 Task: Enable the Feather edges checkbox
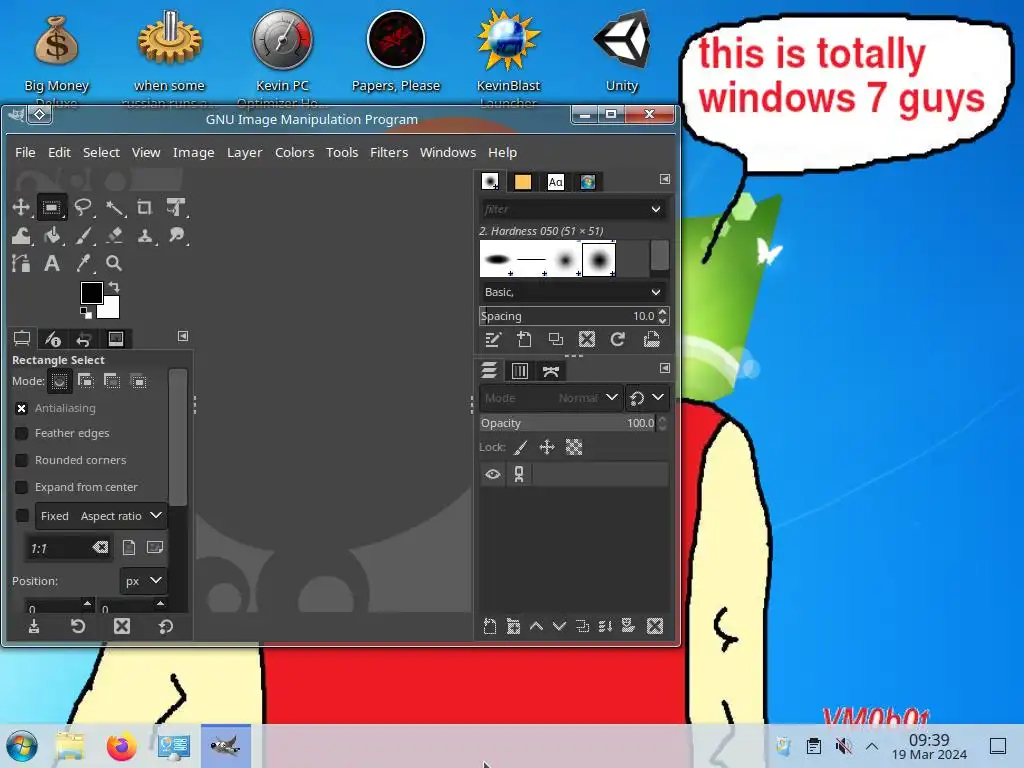pos(22,433)
